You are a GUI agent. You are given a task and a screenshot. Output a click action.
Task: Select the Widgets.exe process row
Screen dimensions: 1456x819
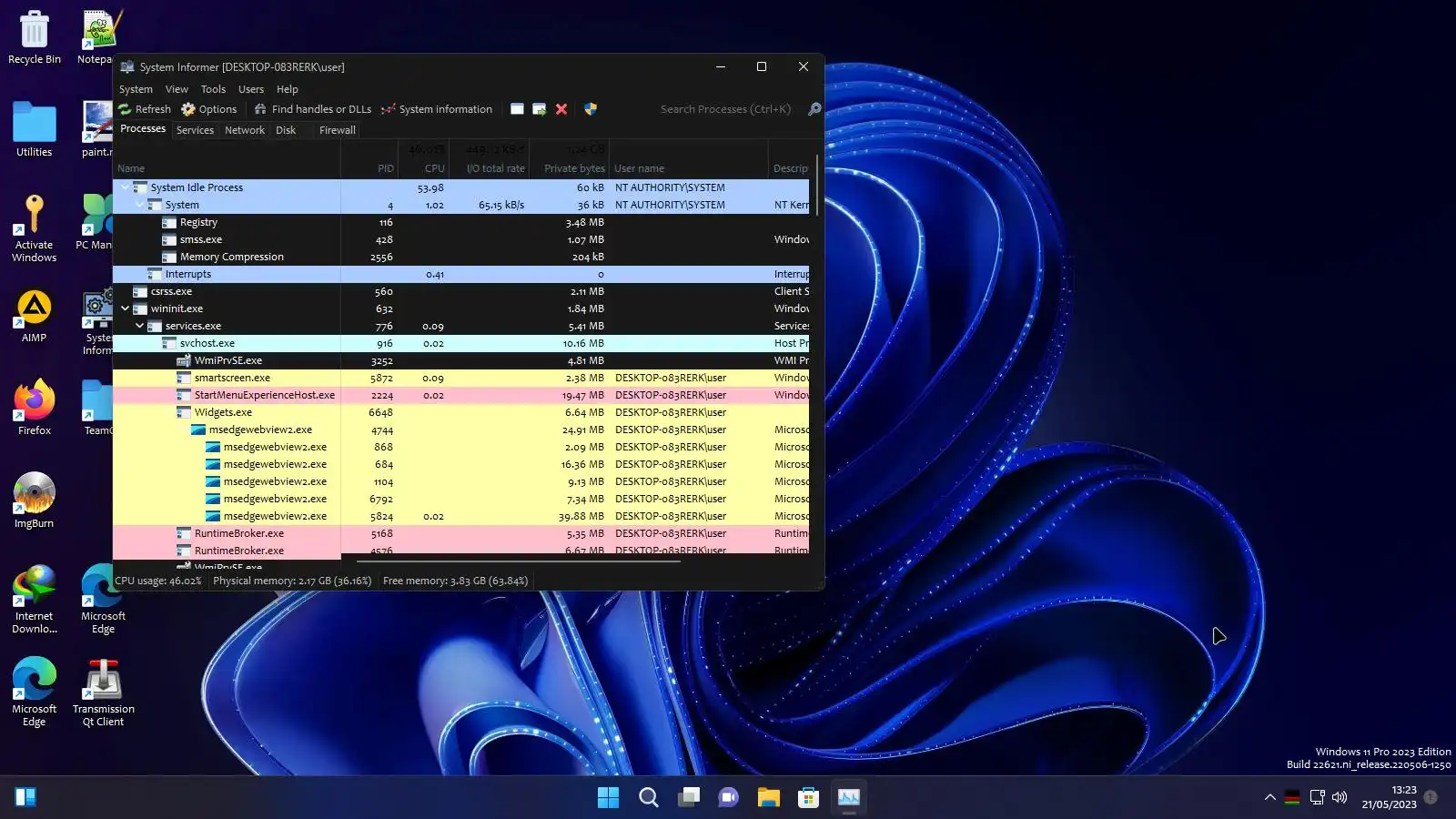461,412
